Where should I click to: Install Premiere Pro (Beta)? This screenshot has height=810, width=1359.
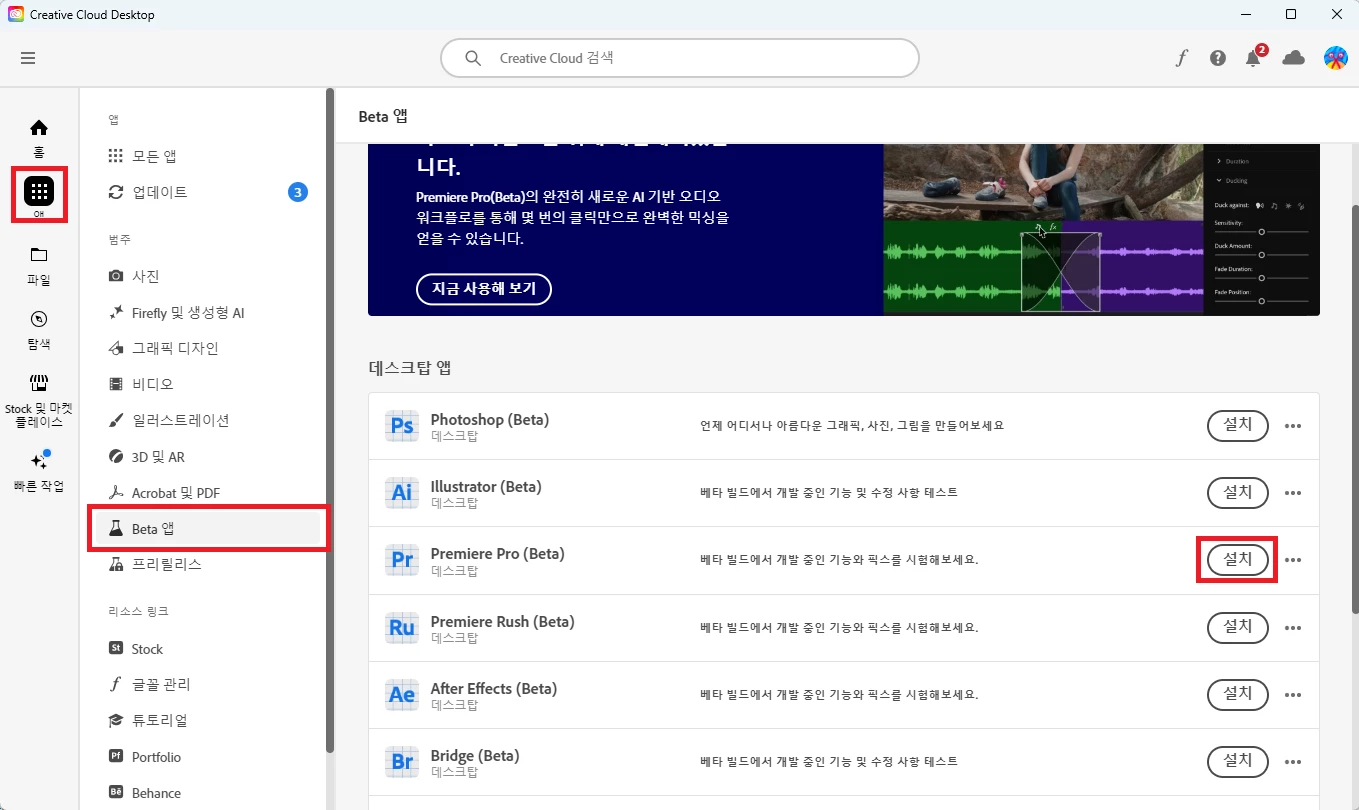click(1238, 560)
